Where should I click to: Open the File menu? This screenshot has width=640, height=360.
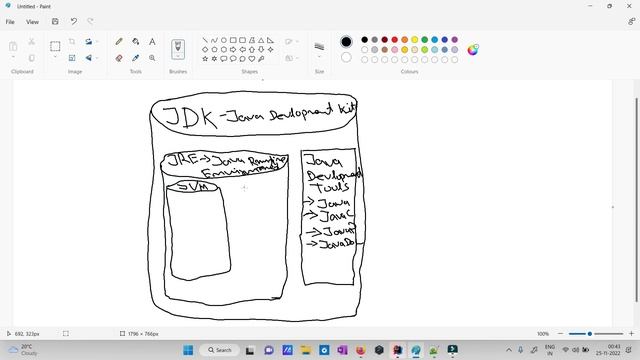click(10, 22)
